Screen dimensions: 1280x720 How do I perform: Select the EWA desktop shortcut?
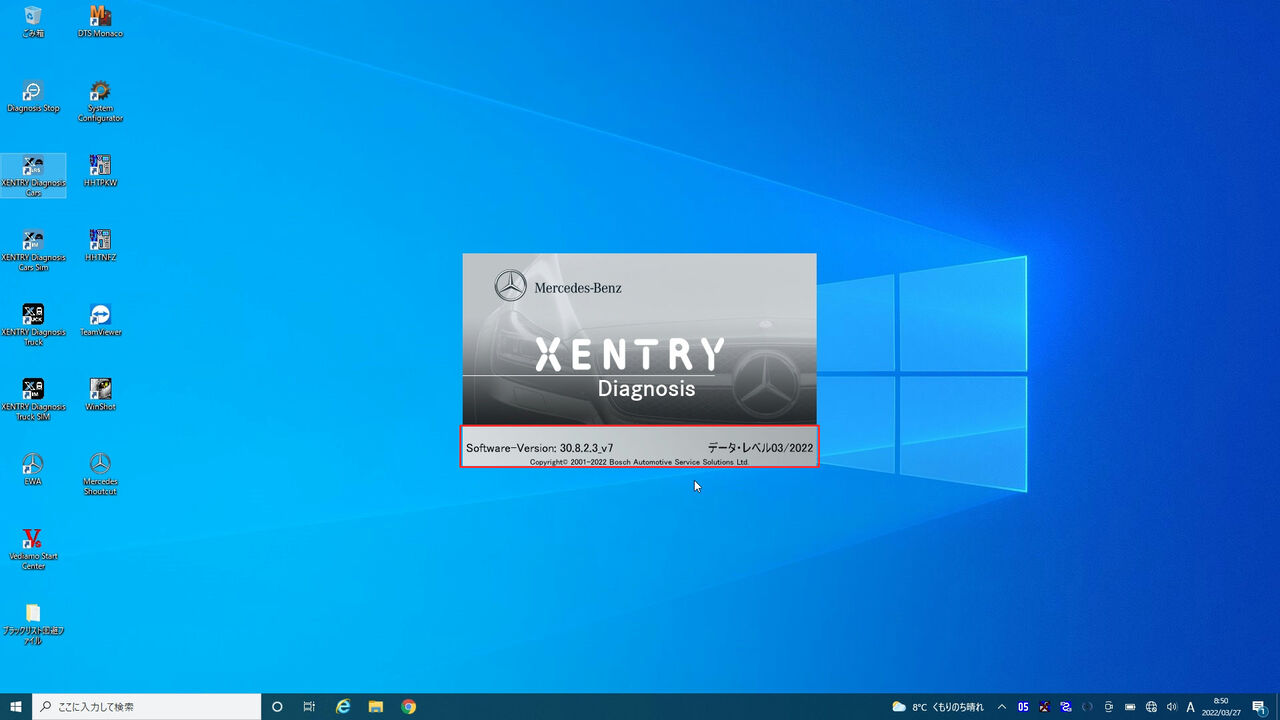33,469
